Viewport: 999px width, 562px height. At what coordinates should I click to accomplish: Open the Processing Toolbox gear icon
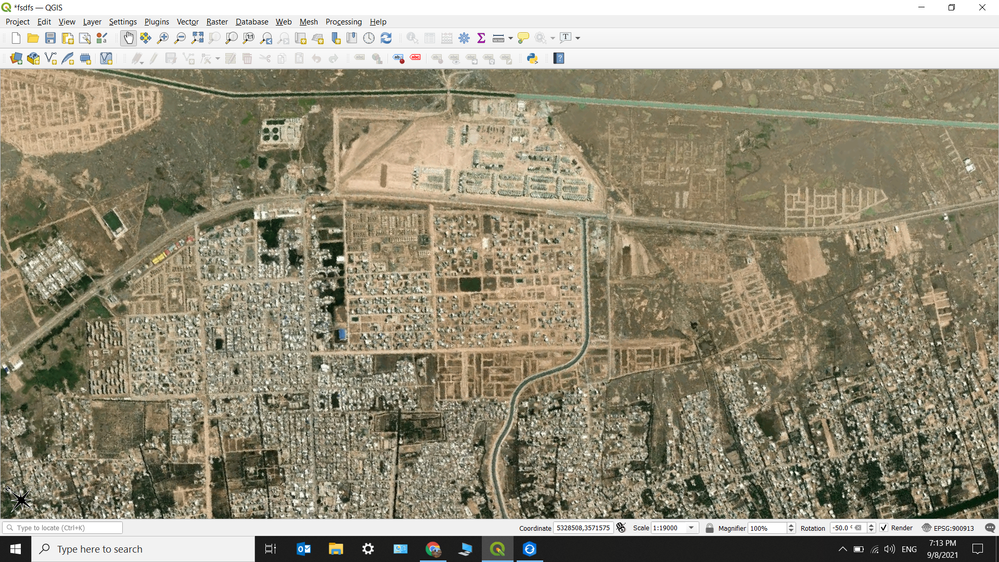pyautogui.click(x=463, y=38)
